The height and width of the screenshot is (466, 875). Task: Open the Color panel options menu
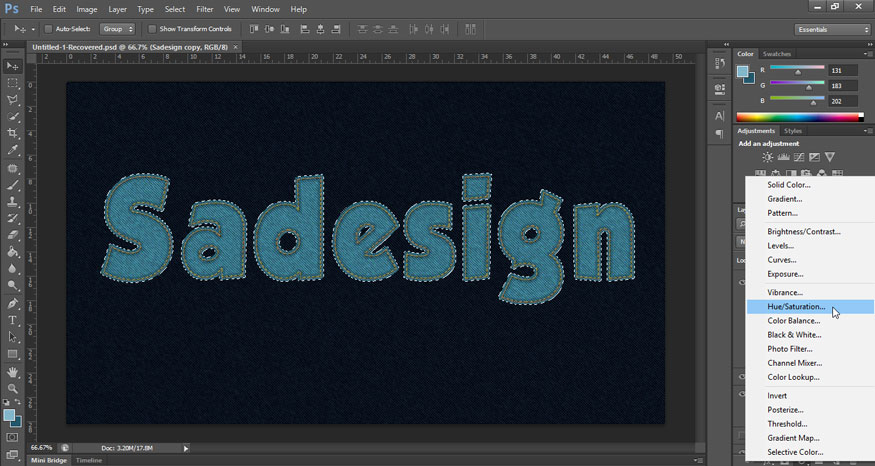pos(867,54)
